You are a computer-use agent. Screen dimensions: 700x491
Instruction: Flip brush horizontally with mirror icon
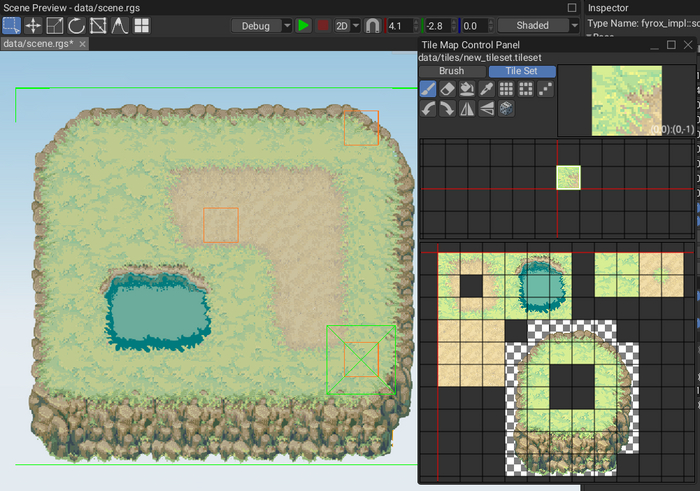467,109
